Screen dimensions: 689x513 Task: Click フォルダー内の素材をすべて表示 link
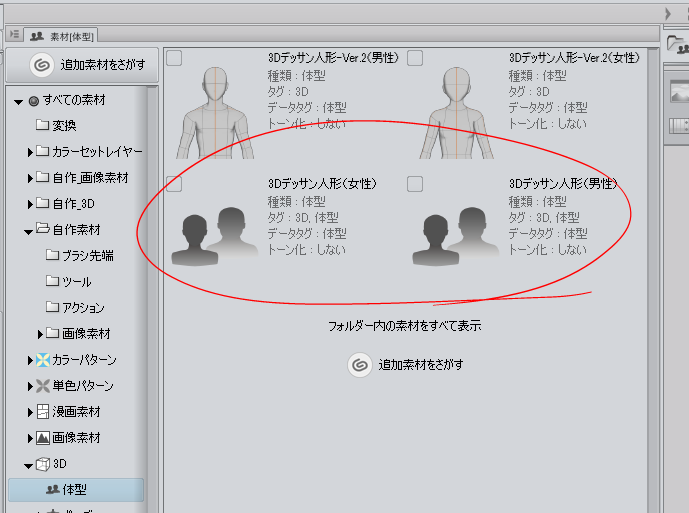point(405,326)
